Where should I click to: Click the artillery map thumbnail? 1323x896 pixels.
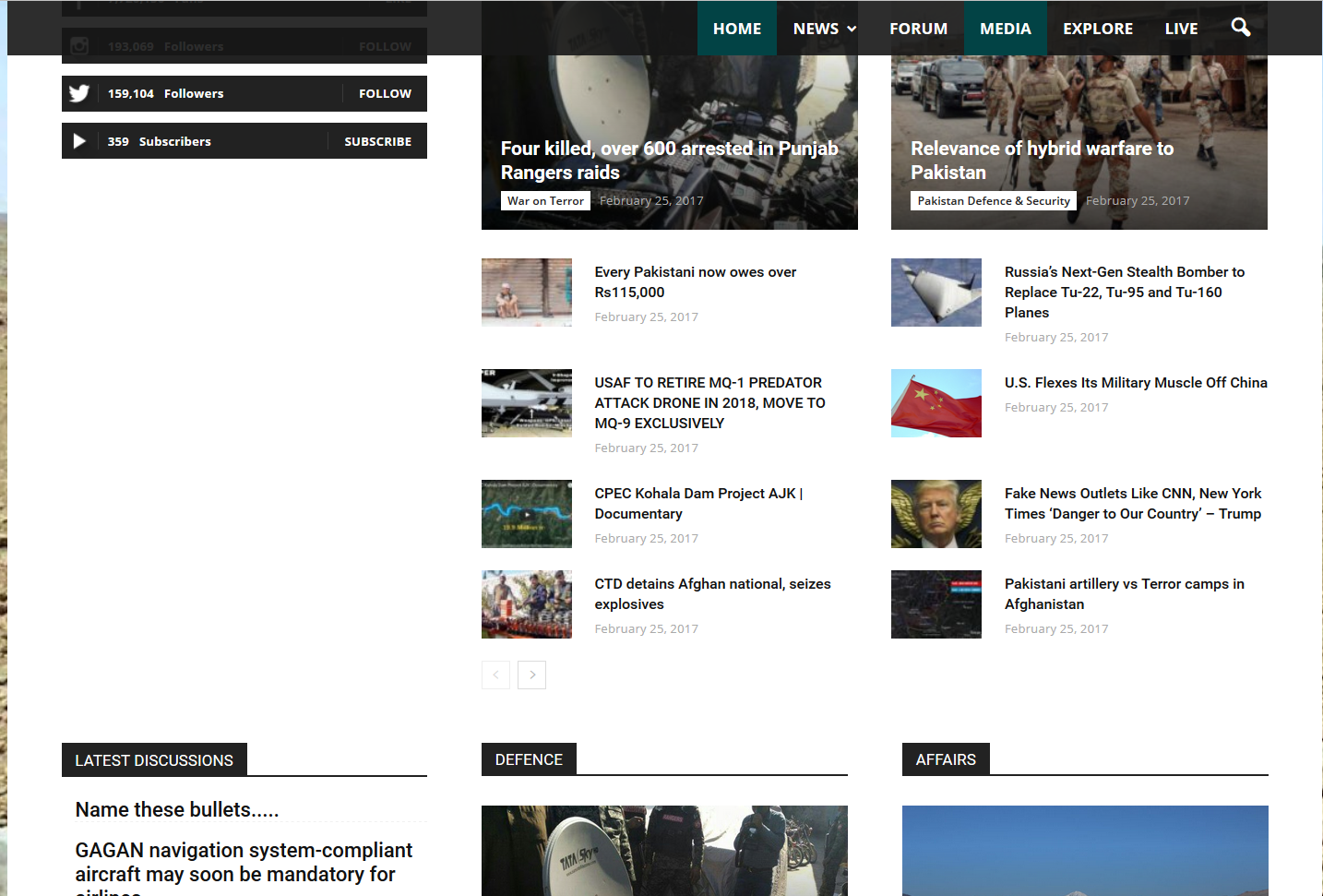point(936,604)
